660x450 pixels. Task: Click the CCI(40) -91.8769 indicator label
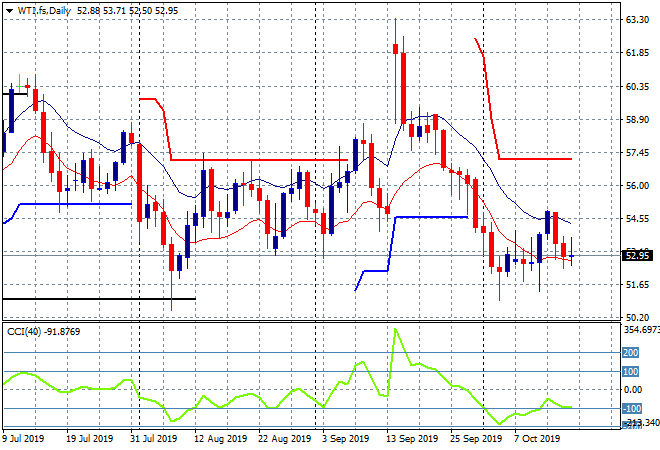click(x=43, y=332)
